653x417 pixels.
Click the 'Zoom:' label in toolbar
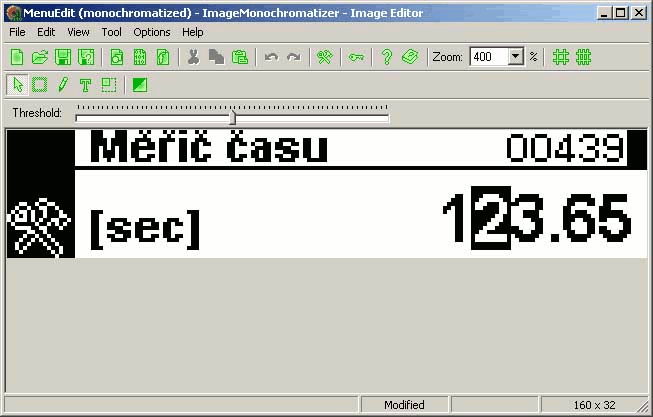coord(447,57)
